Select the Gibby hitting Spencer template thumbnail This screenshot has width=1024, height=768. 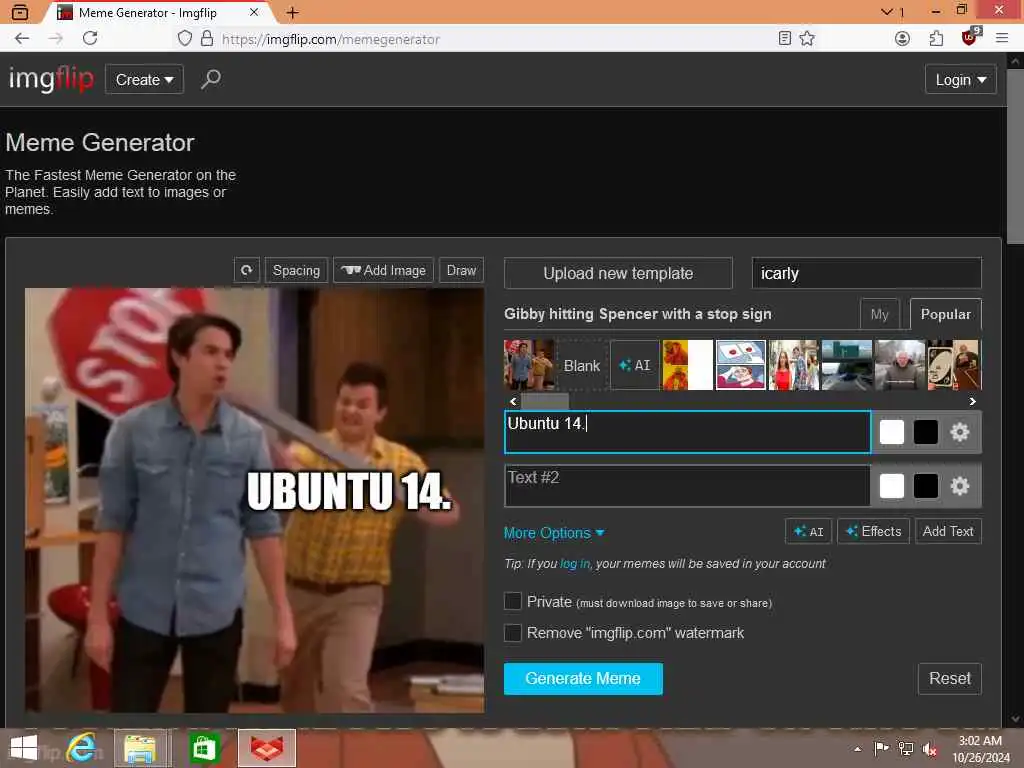point(529,364)
